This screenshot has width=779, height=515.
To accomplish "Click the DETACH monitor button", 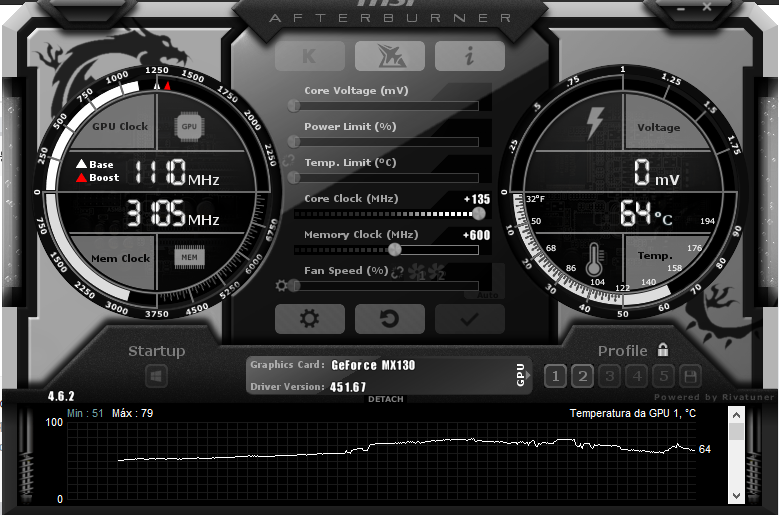I will coord(386,399).
